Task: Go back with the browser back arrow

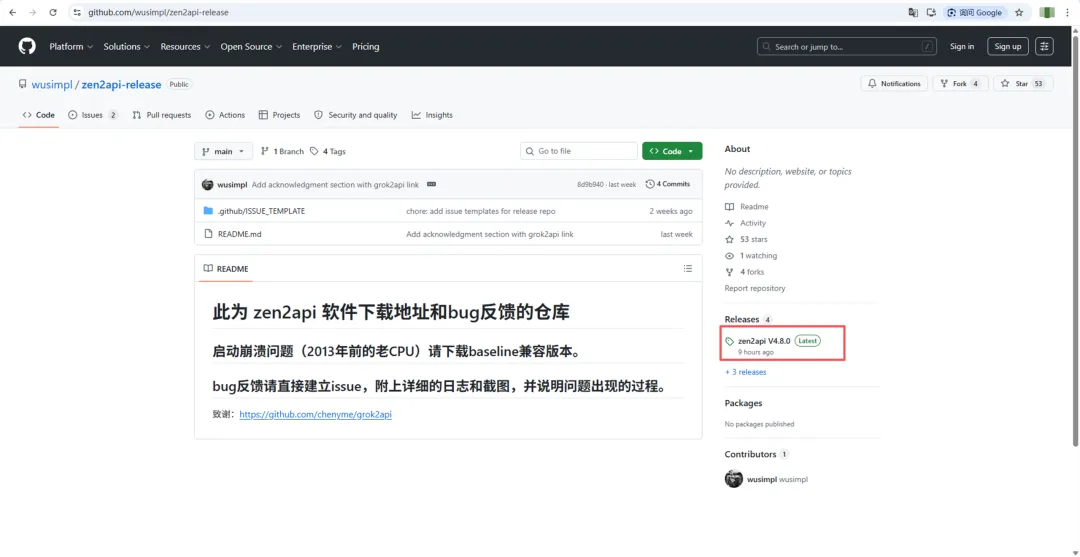Action: tap(12, 12)
